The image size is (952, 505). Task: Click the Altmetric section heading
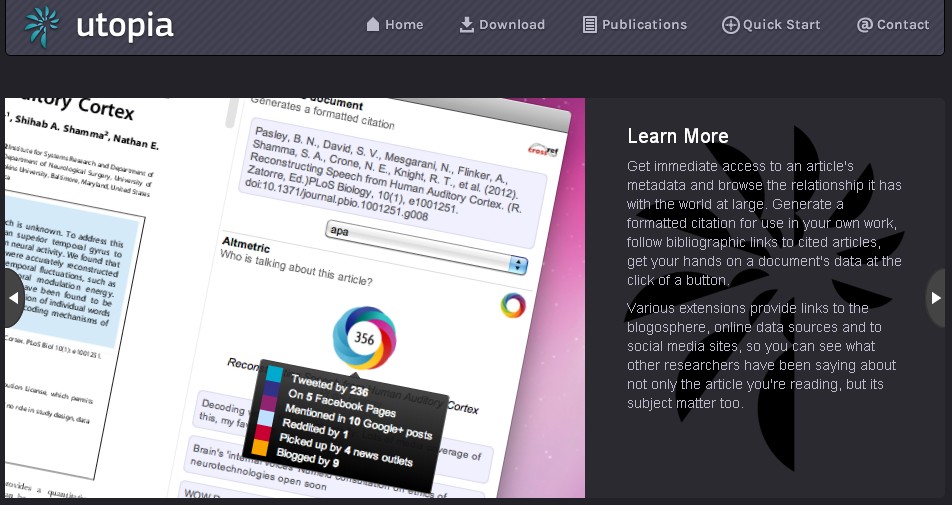point(245,245)
